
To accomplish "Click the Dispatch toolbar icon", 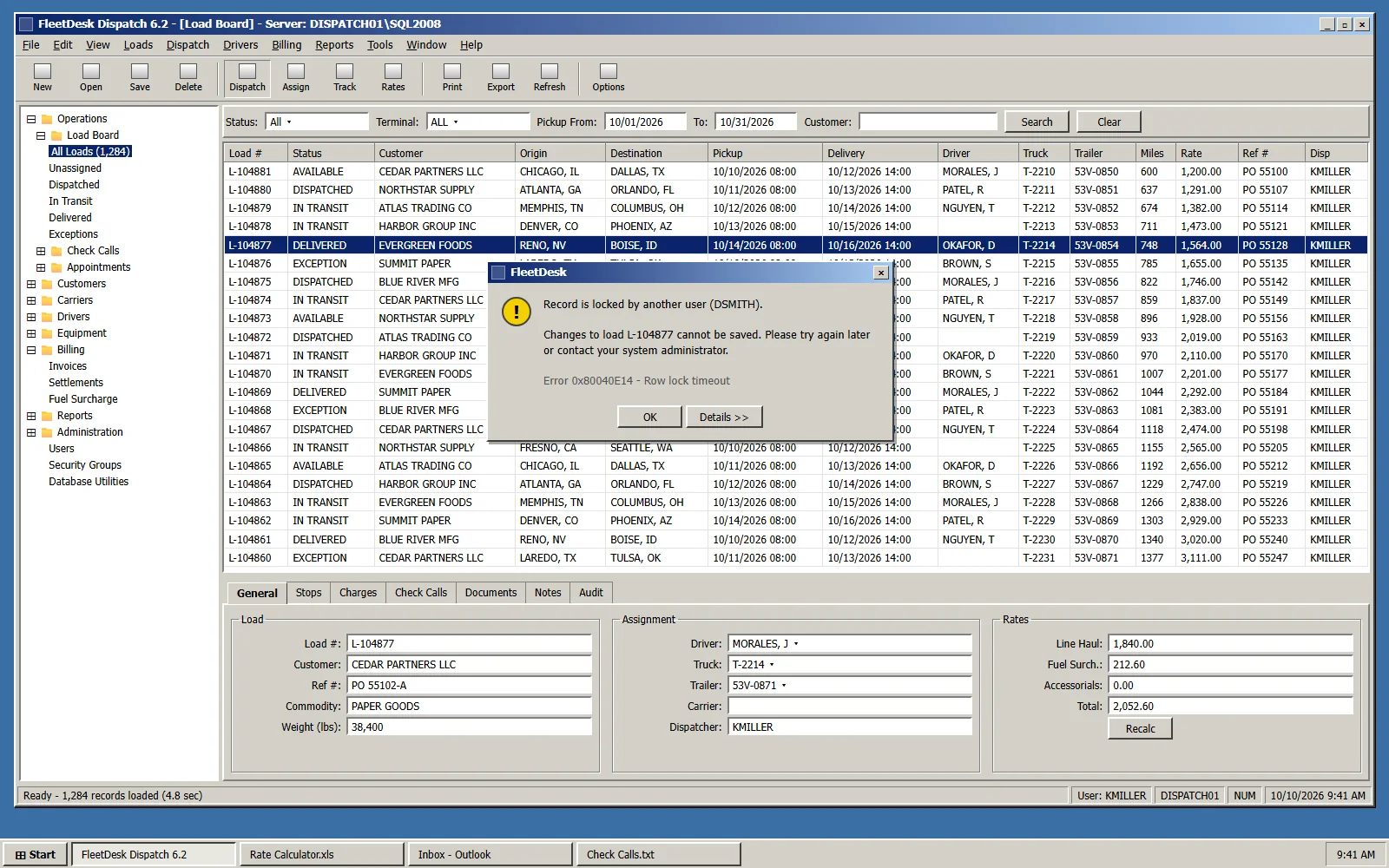I will click(x=247, y=77).
